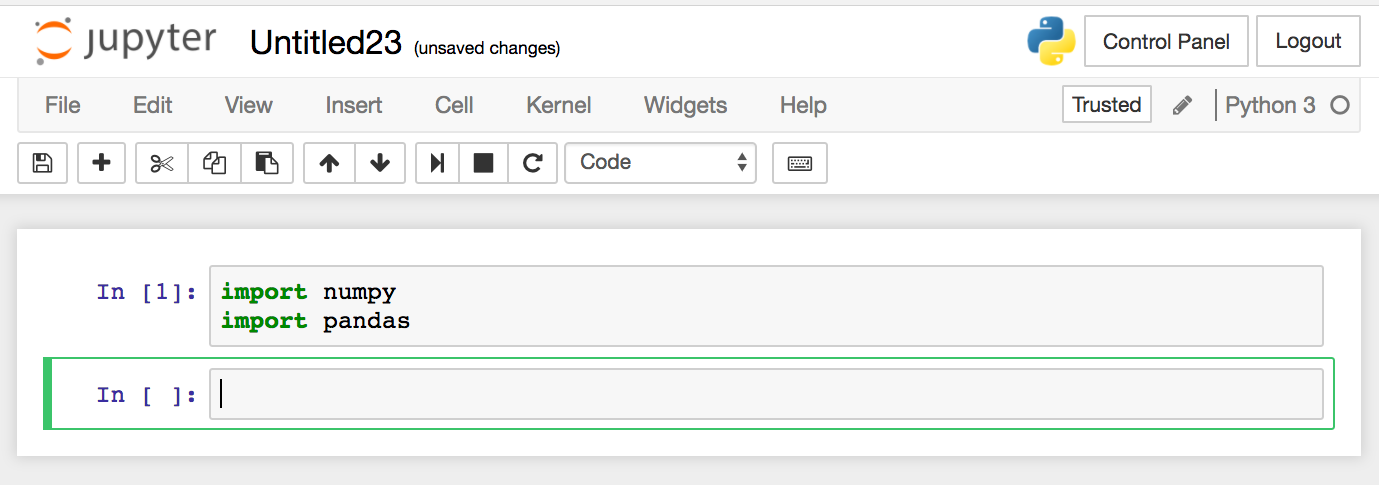Cut selected cell with the scissors icon
The image size is (1379, 485).
[x=162, y=163]
